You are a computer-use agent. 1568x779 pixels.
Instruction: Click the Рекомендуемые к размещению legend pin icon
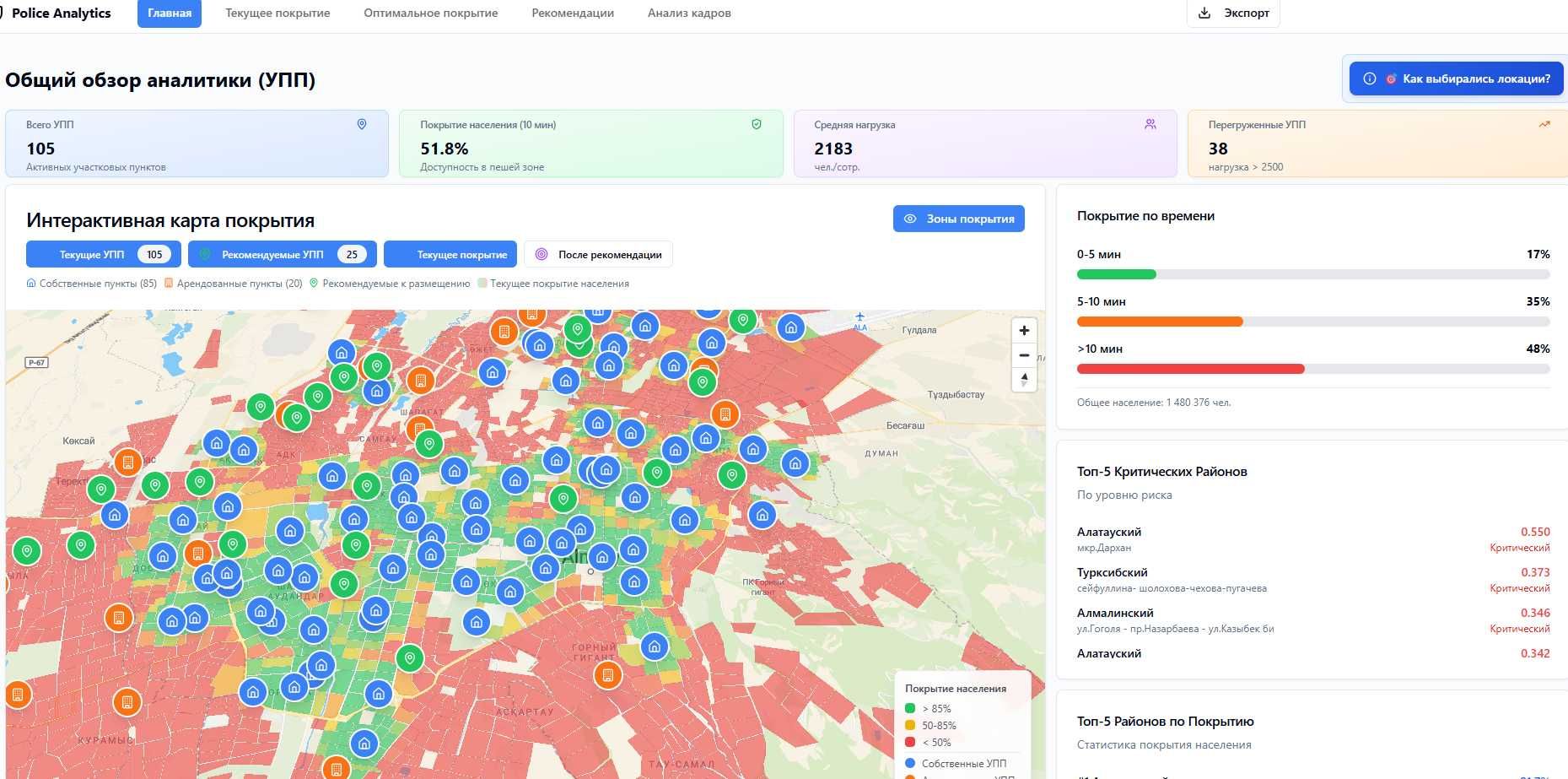pyautogui.click(x=314, y=284)
